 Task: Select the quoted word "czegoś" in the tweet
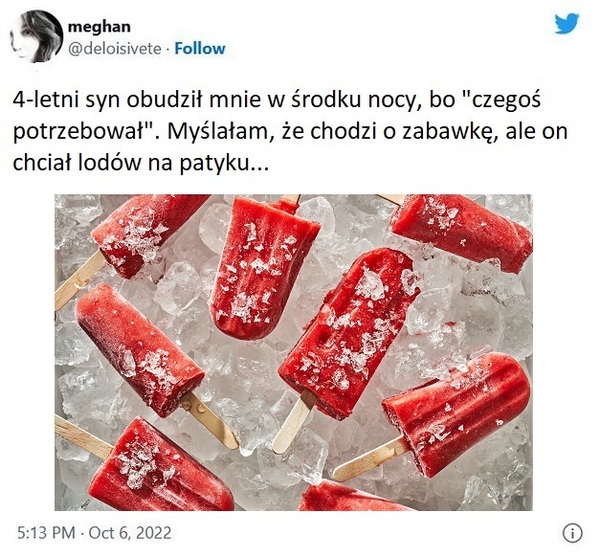[x=501, y=100]
